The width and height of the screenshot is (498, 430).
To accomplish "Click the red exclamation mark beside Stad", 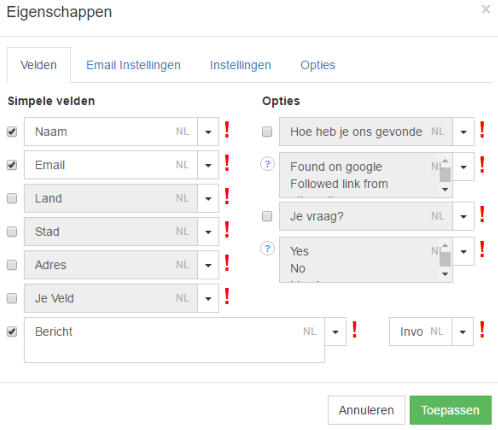I will [227, 230].
